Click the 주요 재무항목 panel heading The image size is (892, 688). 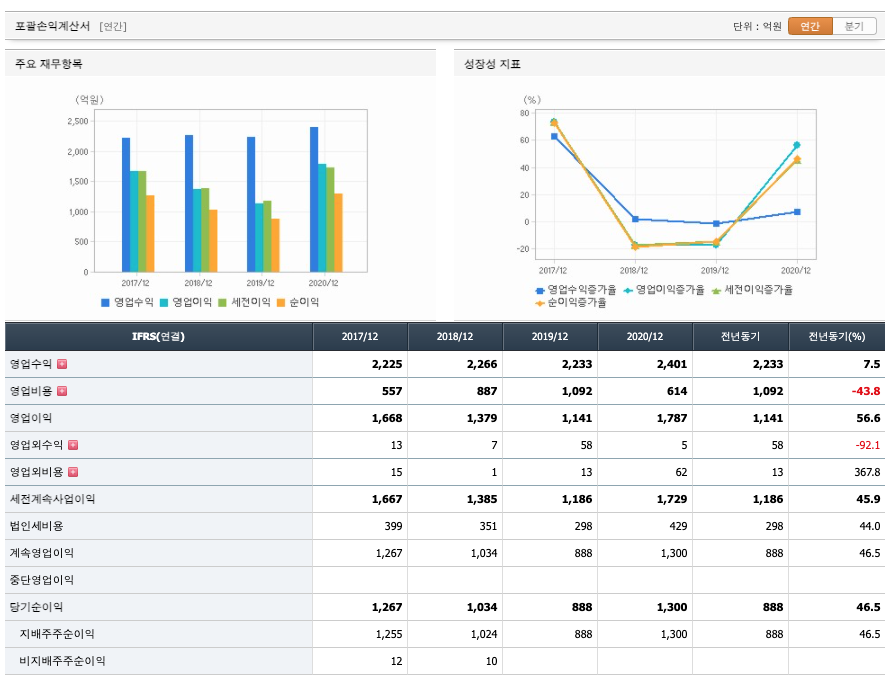coord(49,64)
